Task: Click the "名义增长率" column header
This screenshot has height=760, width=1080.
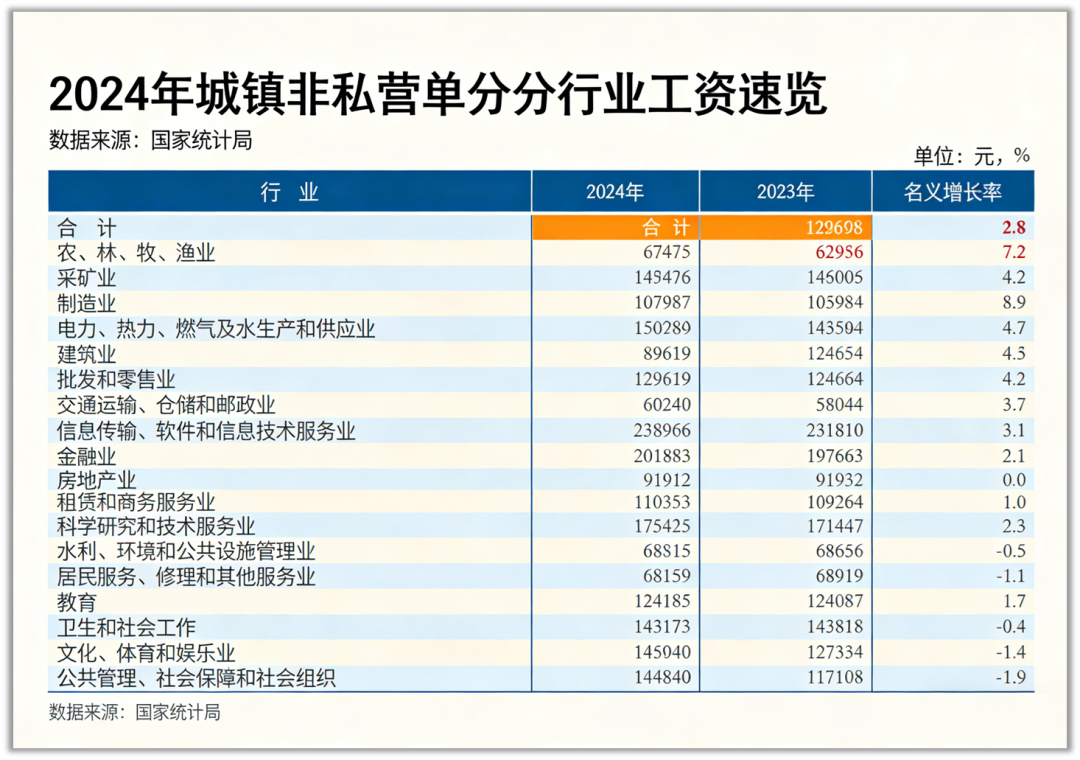Action: pos(952,192)
